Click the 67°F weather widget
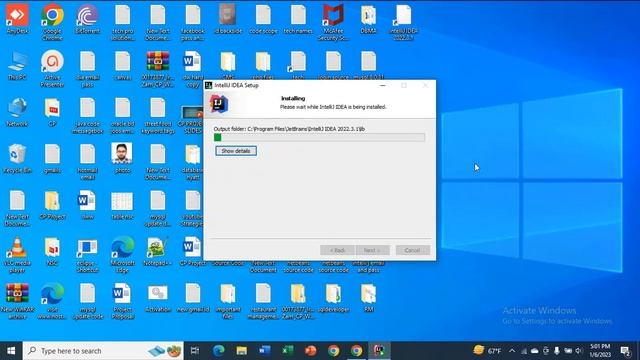This screenshot has height=360, width=640. click(x=487, y=351)
